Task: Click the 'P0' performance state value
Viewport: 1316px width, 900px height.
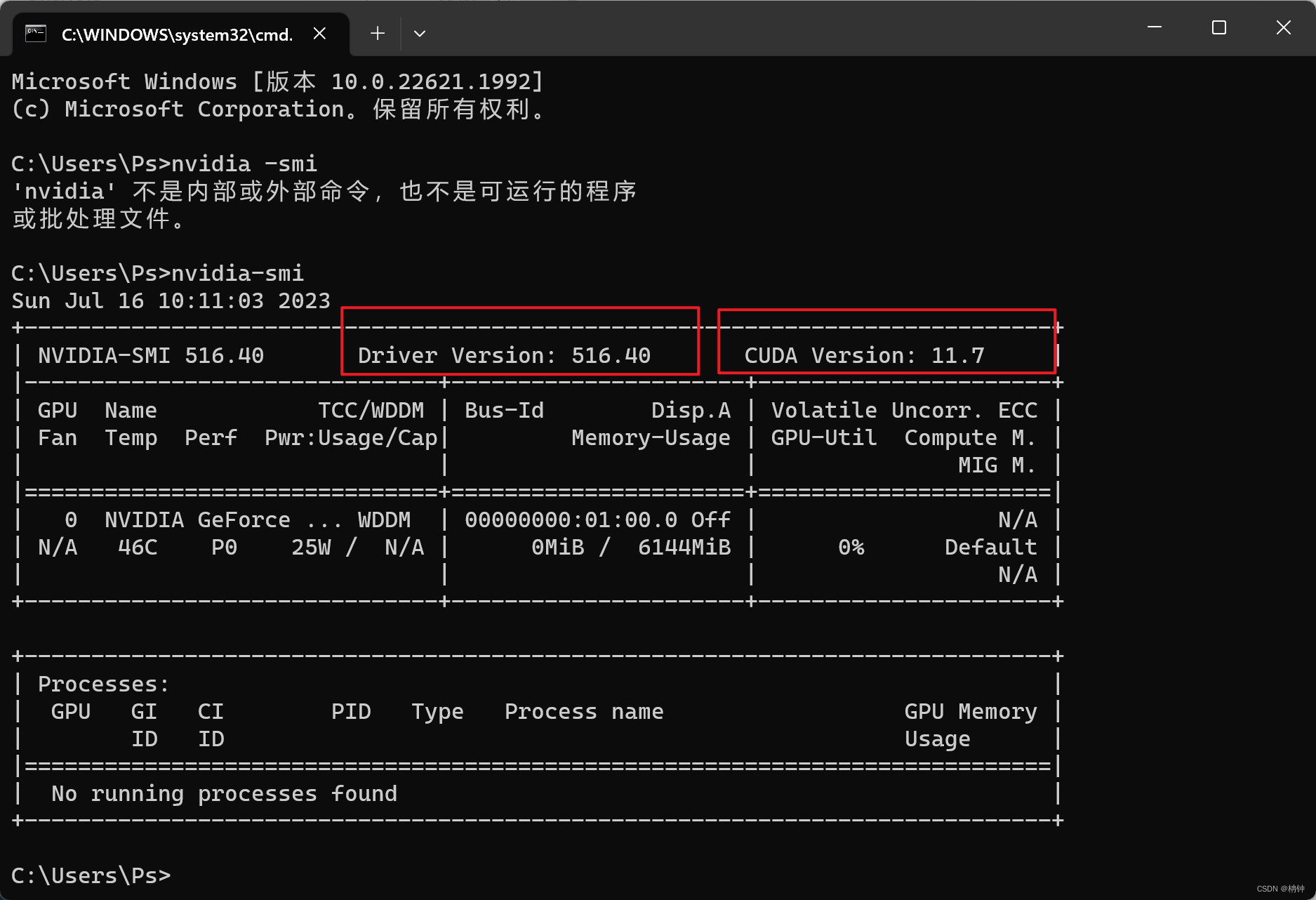Action: [224, 548]
